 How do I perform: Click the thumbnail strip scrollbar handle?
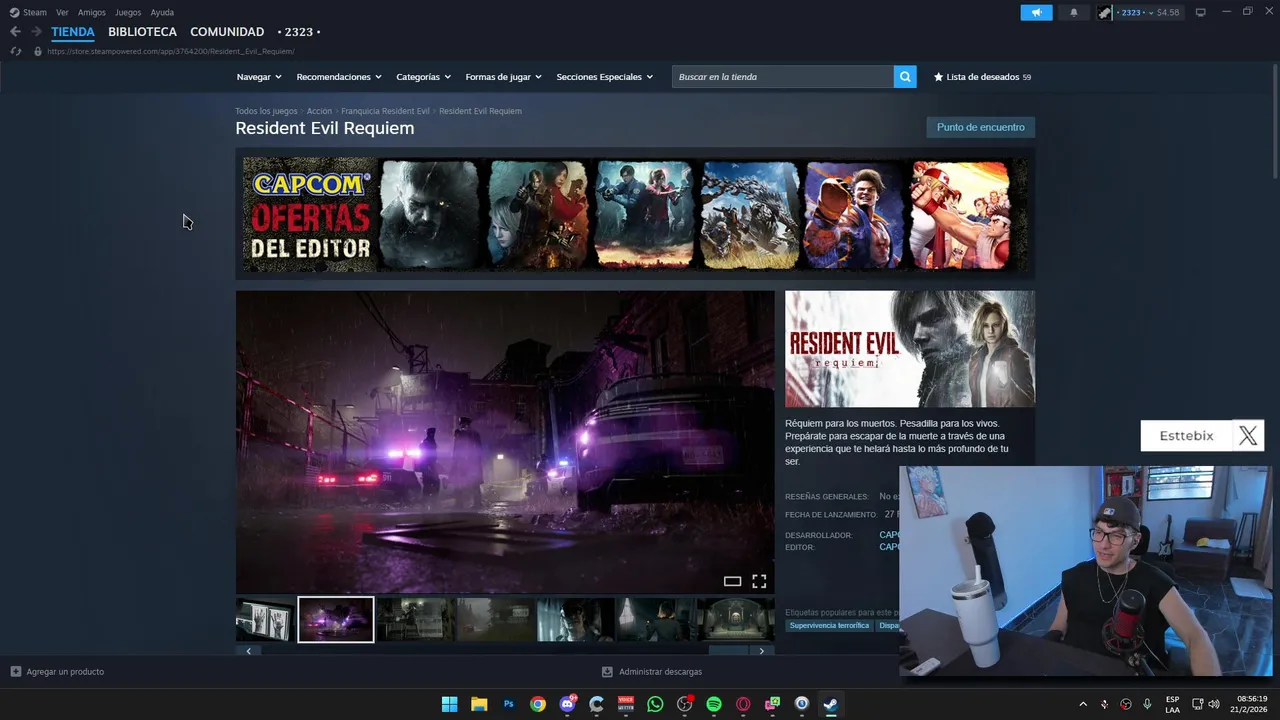pyautogui.click(x=728, y=651)
